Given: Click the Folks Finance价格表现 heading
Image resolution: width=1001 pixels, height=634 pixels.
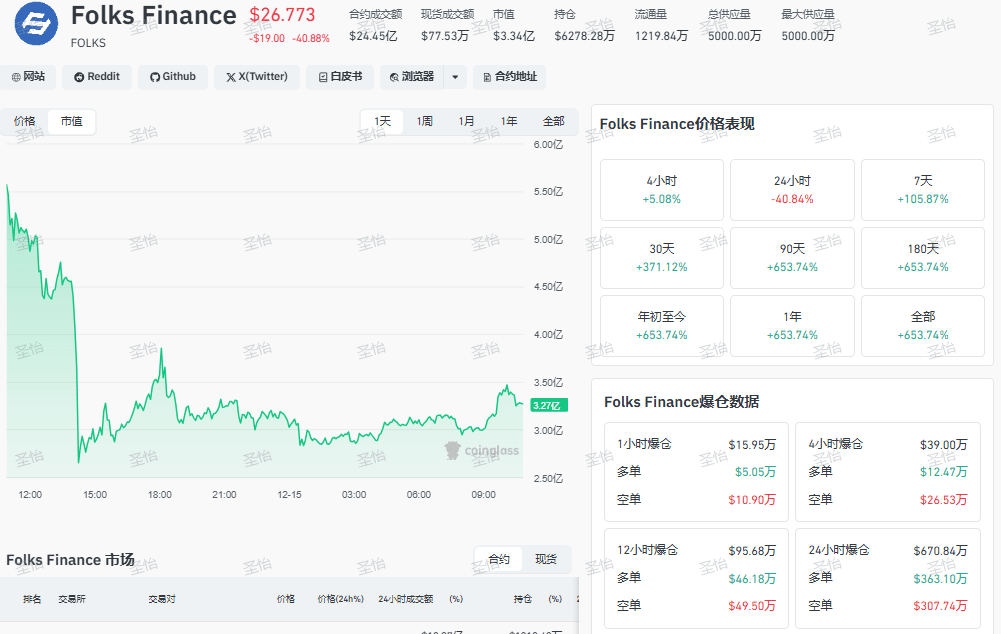Looking at the screenshot, I should tap(677, 124).
